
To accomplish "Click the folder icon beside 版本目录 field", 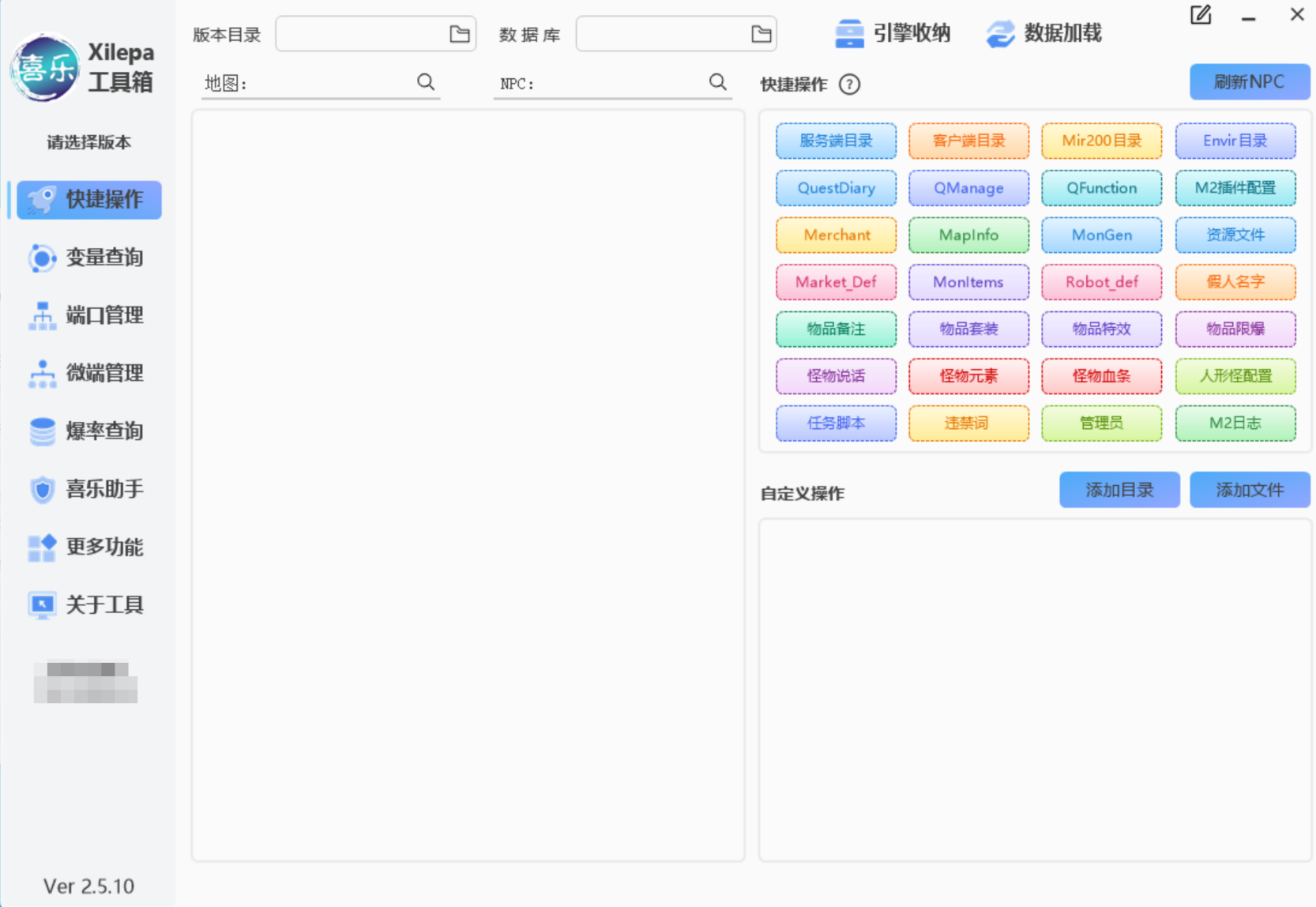I will coord(460,34).
